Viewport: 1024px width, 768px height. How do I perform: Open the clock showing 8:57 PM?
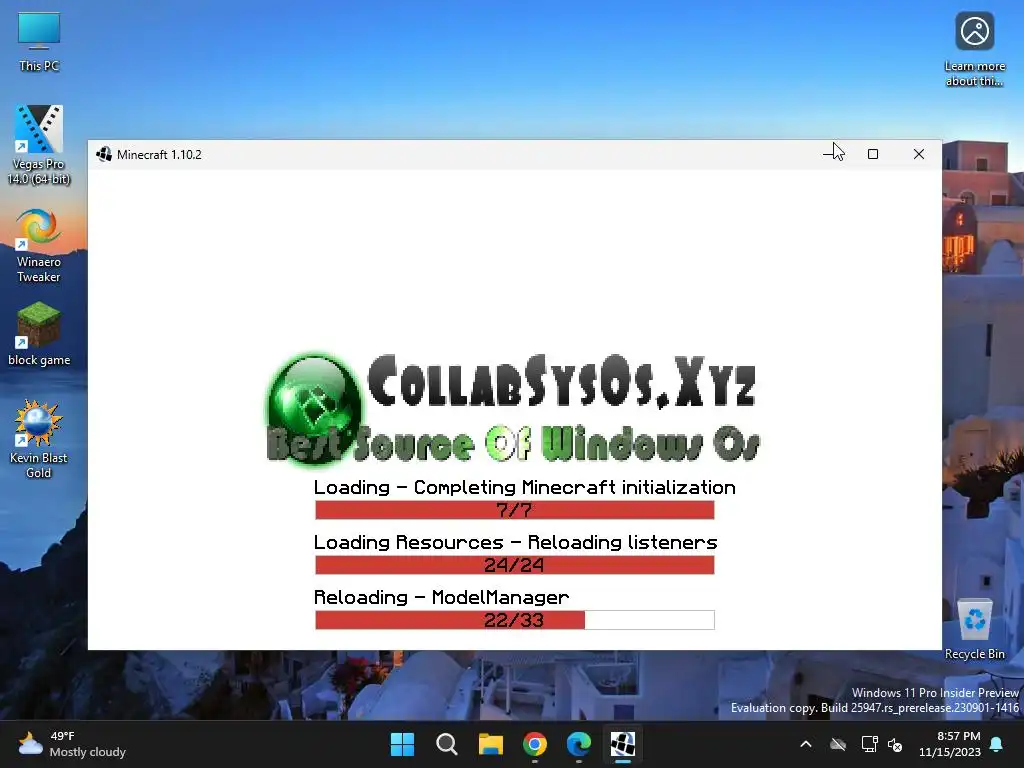click(x=950, y=744)
